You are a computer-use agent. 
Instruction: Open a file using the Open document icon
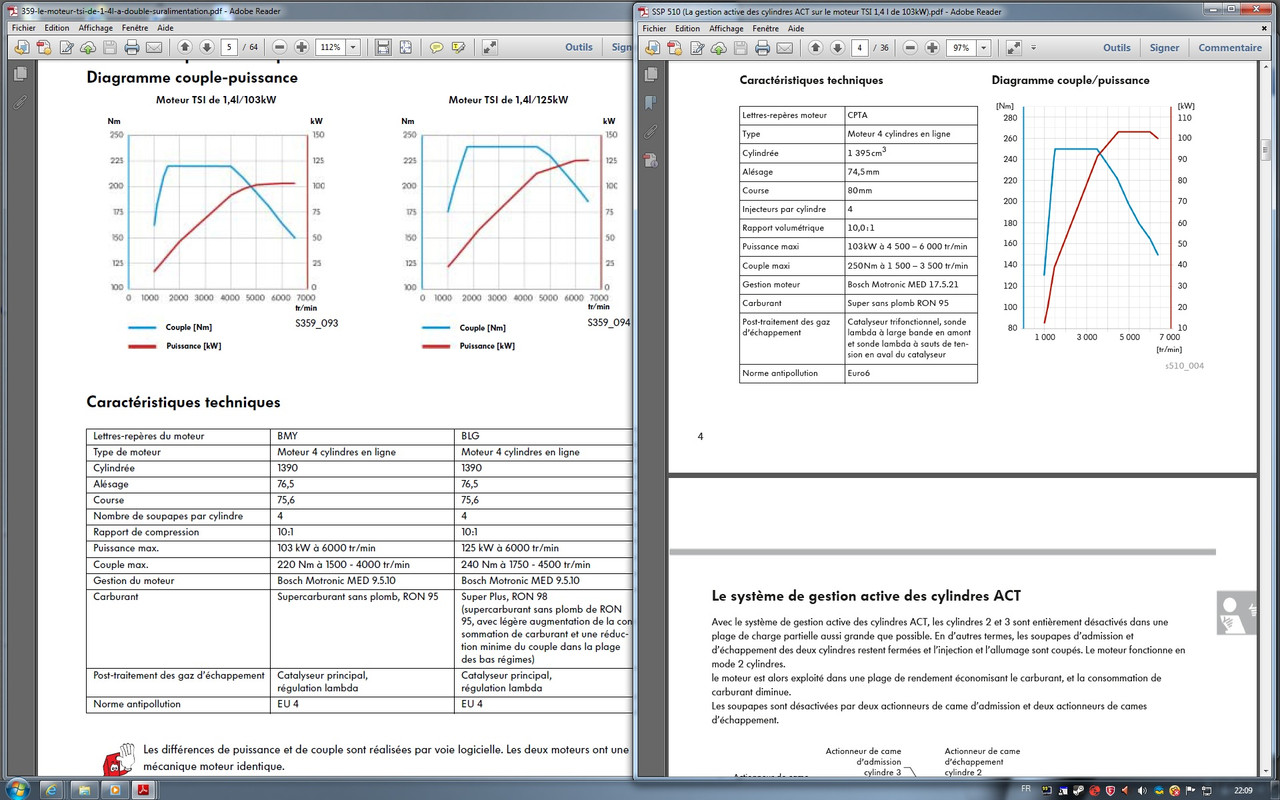pos(20,47)
